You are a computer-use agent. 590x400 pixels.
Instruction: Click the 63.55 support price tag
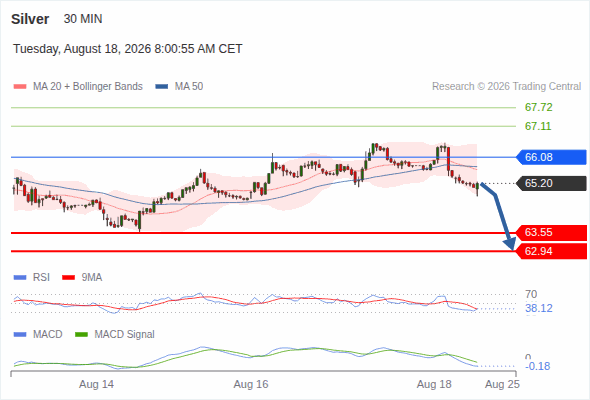[x=551, y=233]
